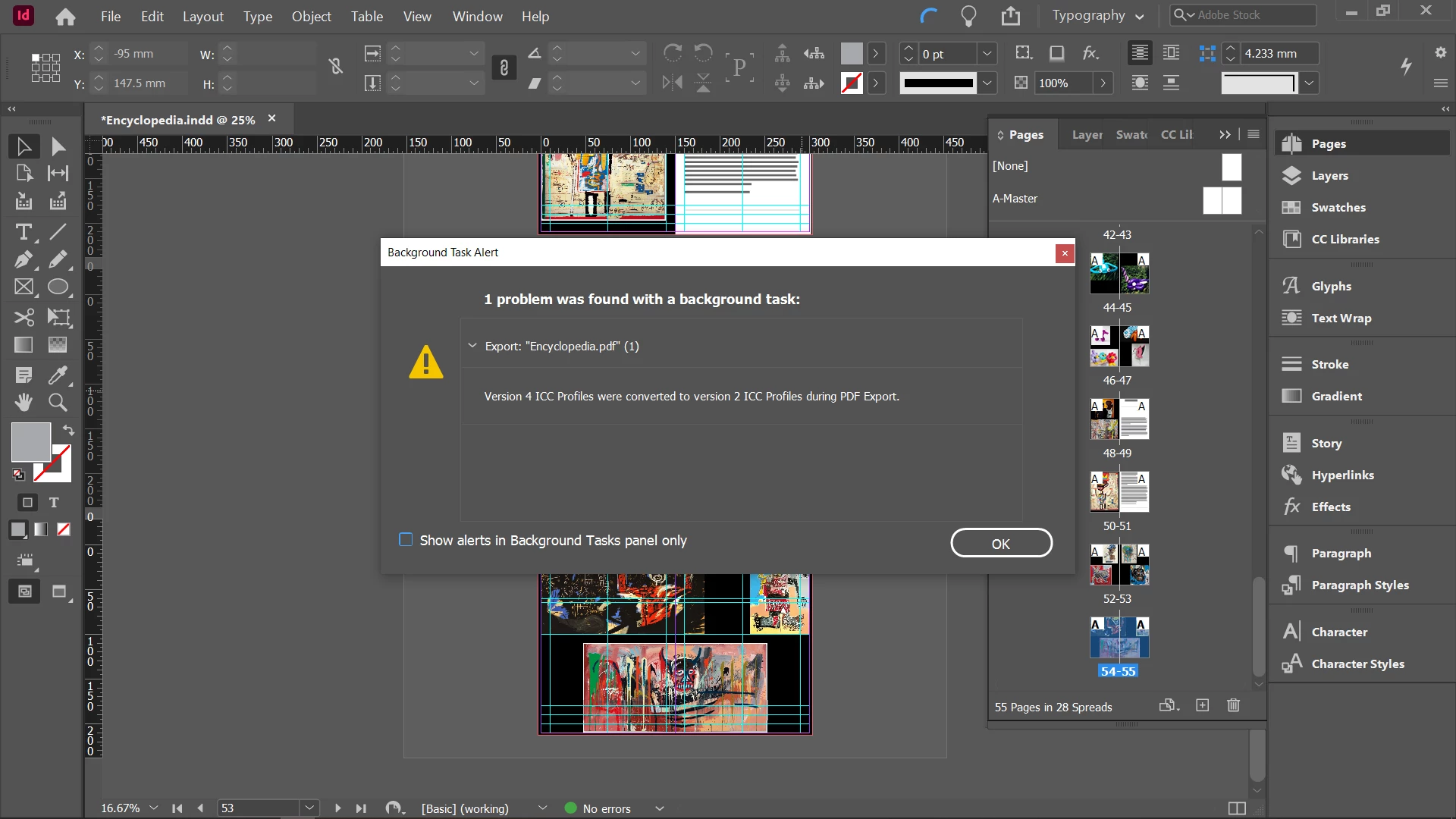Delete selected pages with trash icon
1456x819 pixels.
pos(1233,706)
